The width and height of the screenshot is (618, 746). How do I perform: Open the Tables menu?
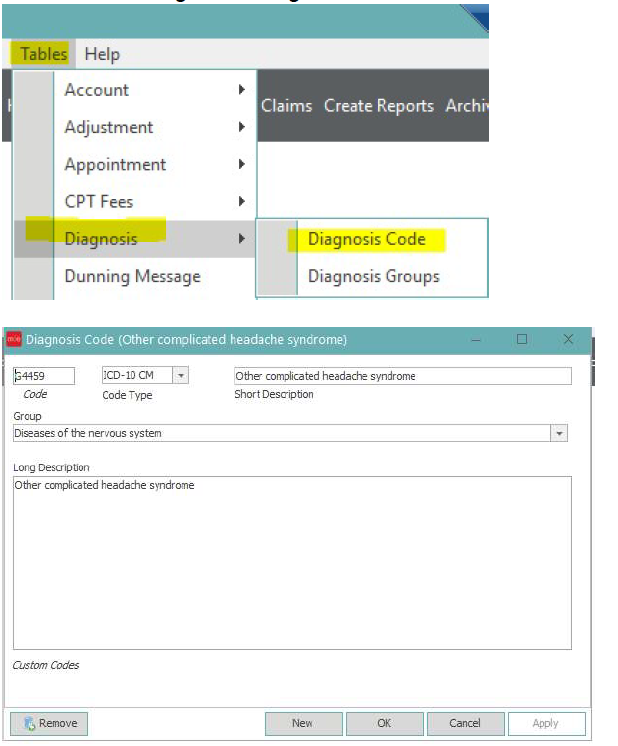43,54
